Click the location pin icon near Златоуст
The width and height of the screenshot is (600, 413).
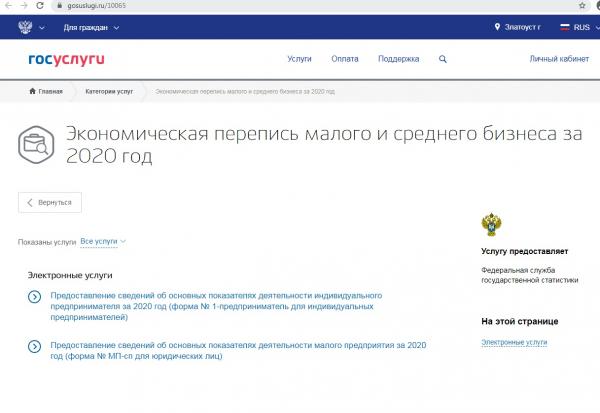tap(497, 27)
